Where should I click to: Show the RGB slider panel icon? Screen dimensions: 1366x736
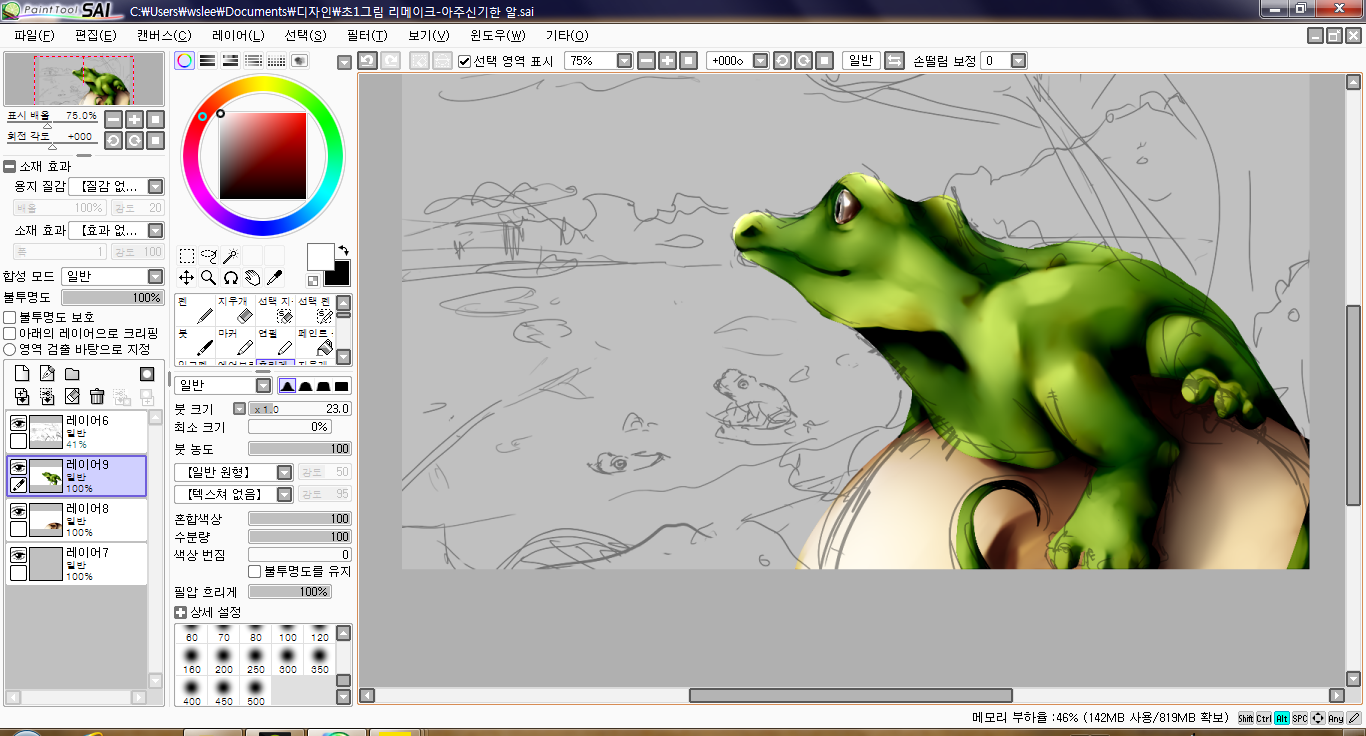tap(208, 61)
